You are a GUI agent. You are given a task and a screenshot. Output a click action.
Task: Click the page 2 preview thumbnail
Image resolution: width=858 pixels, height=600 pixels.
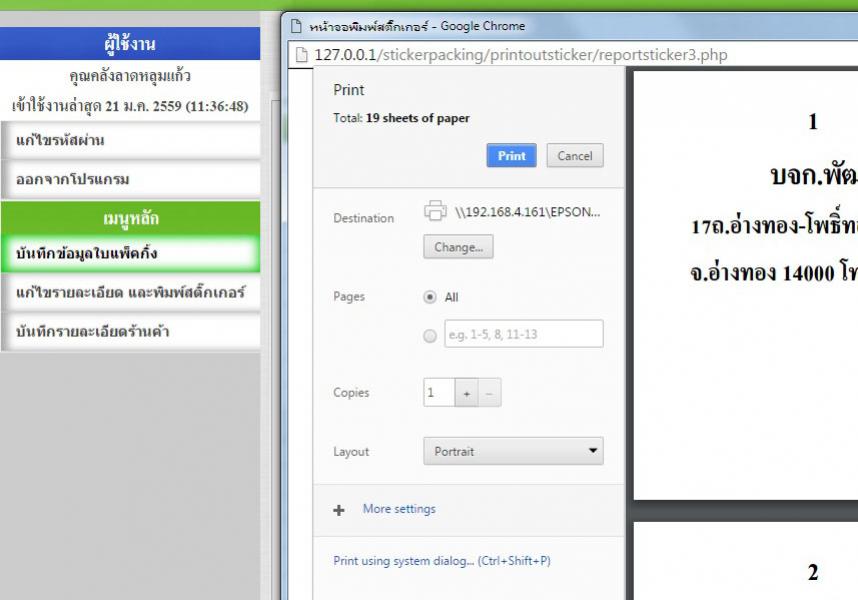(x=745, y=561)
